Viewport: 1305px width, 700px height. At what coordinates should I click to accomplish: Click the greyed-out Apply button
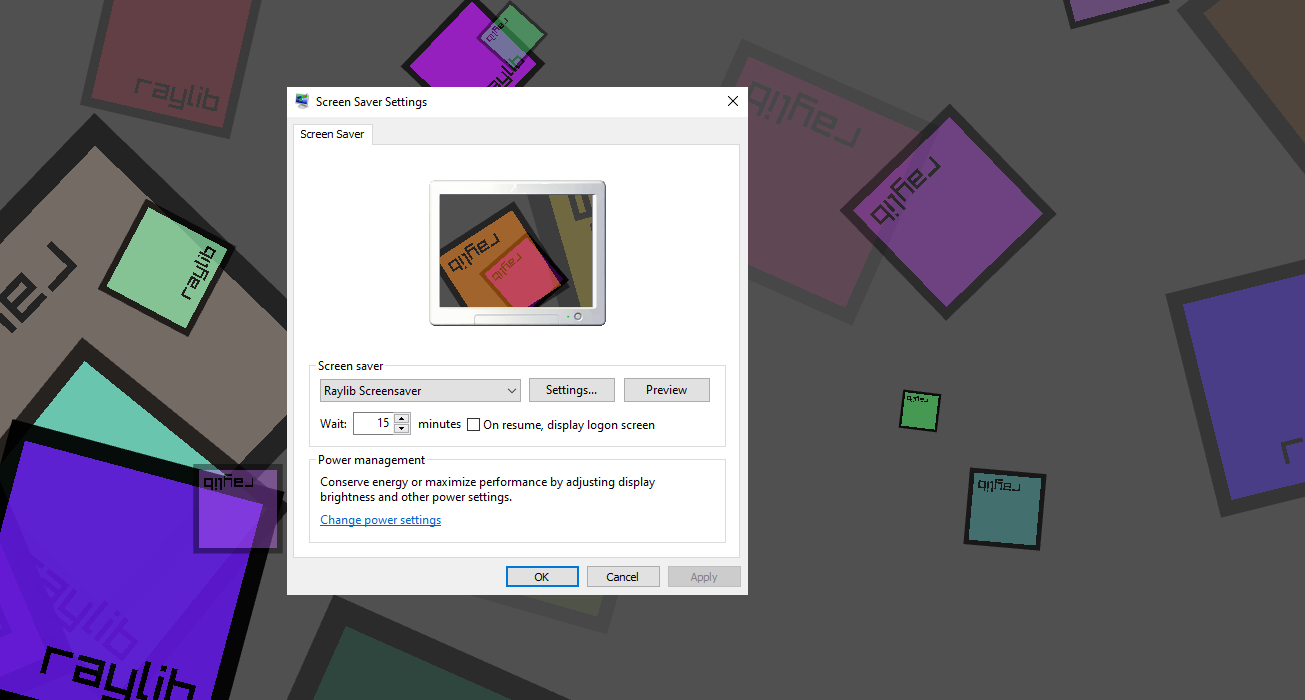704,577
